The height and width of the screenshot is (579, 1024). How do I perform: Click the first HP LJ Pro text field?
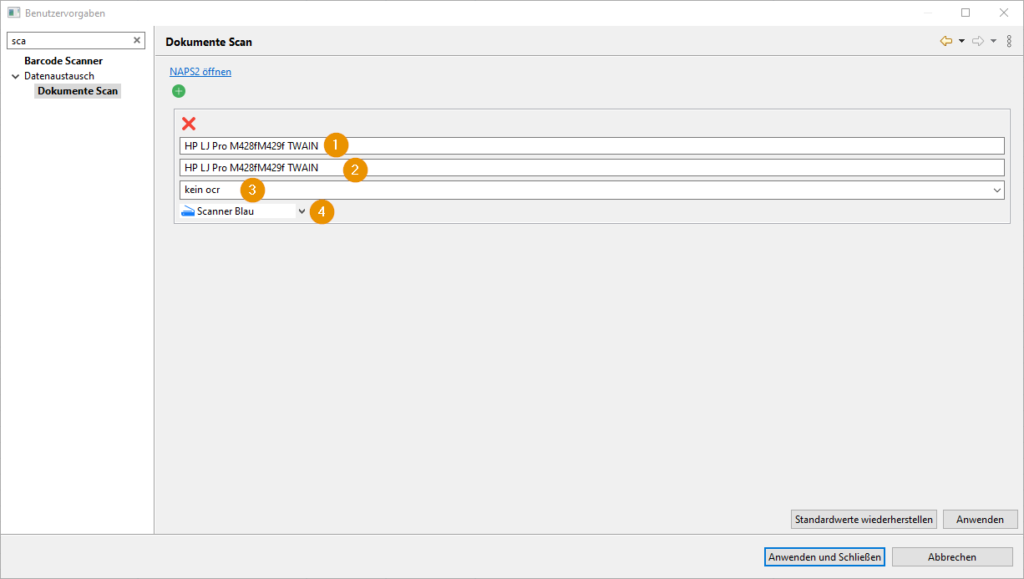pyautogui.click(x=590, y=146)
